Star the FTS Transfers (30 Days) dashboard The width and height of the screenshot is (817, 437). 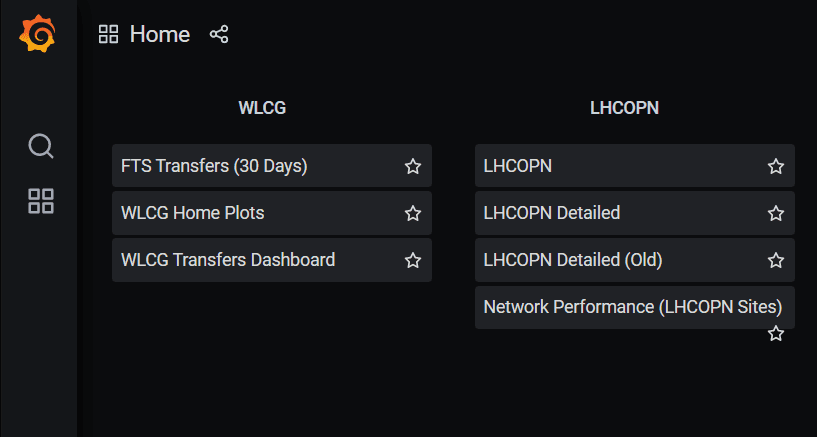[413, 167]
